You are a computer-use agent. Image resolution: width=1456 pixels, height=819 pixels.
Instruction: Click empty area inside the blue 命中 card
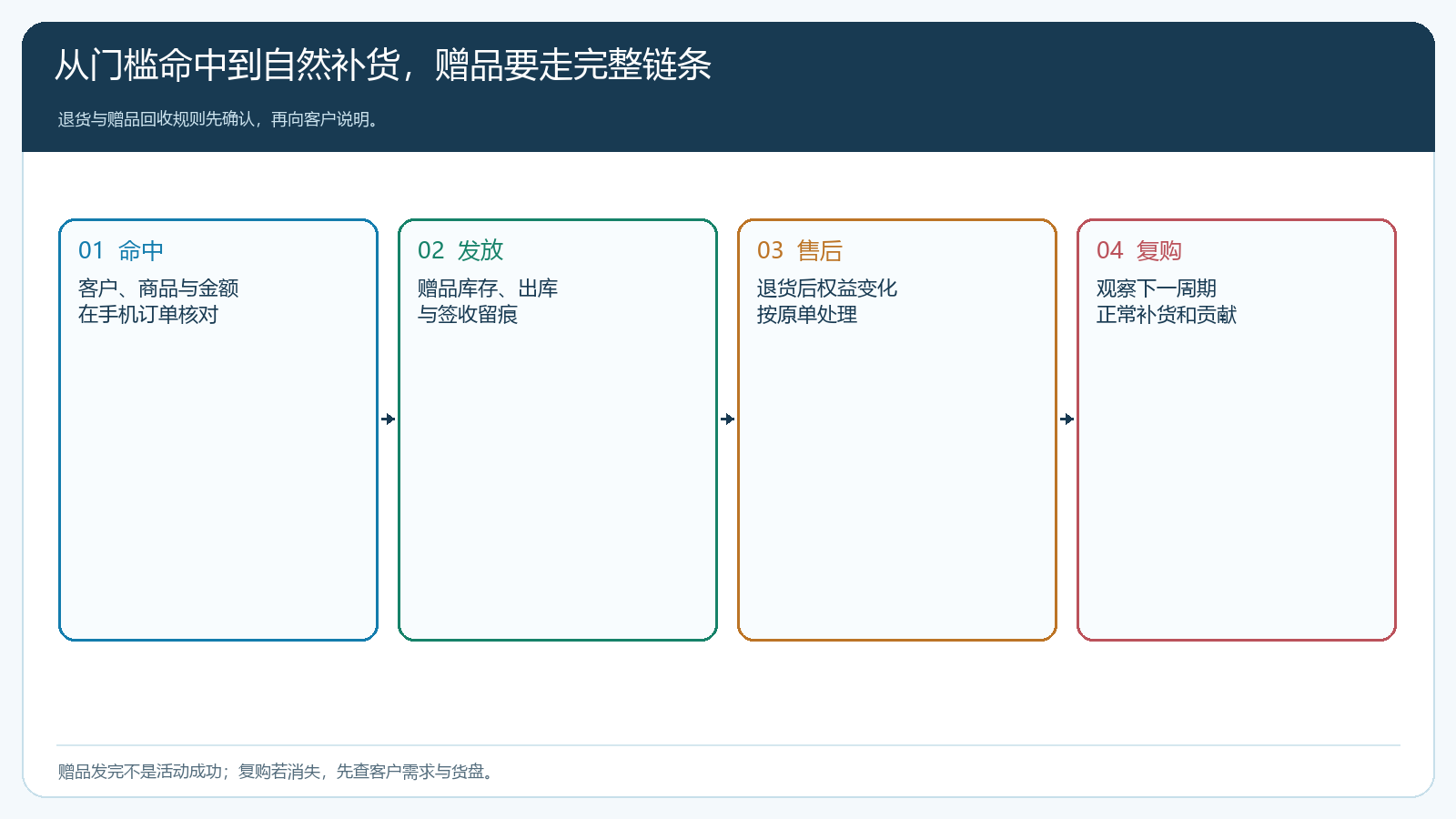(x=218, y=482)
